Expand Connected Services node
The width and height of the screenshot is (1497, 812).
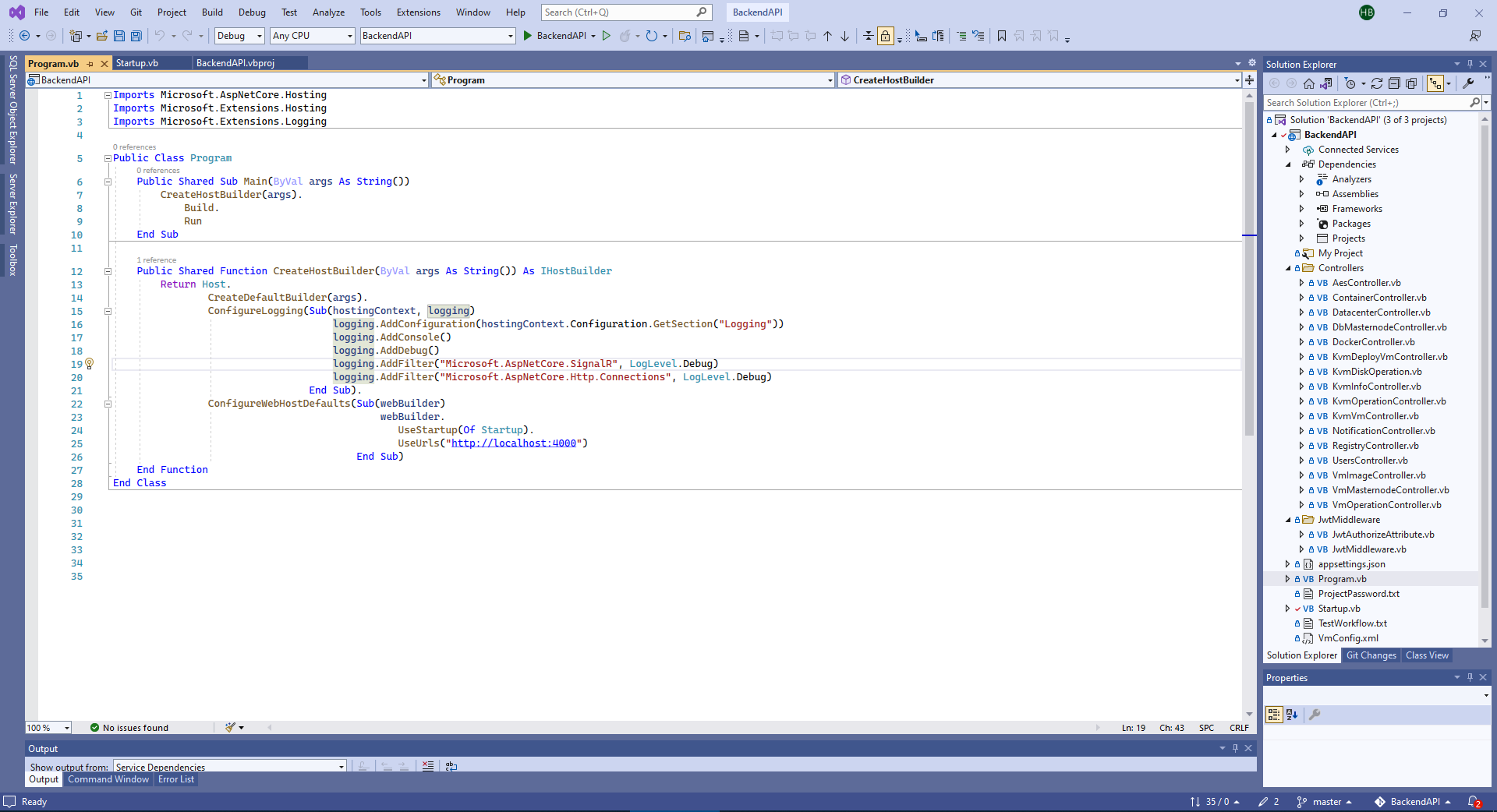coord(1288,150)
